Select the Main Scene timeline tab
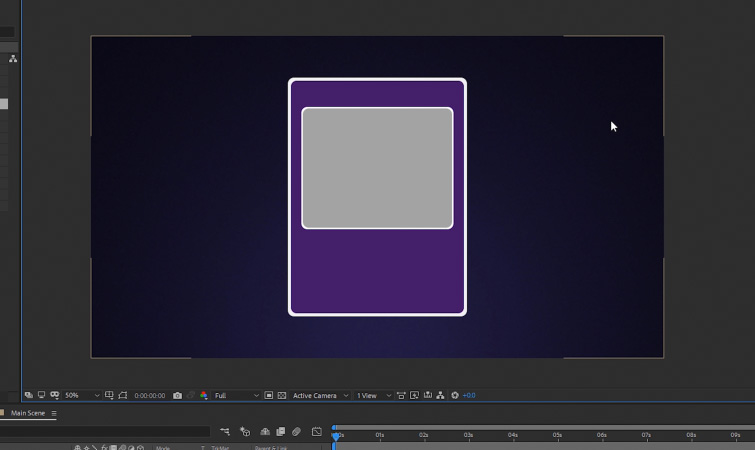Image resolution: width=755 pixels, height=450 pixels. pos(27,413)
